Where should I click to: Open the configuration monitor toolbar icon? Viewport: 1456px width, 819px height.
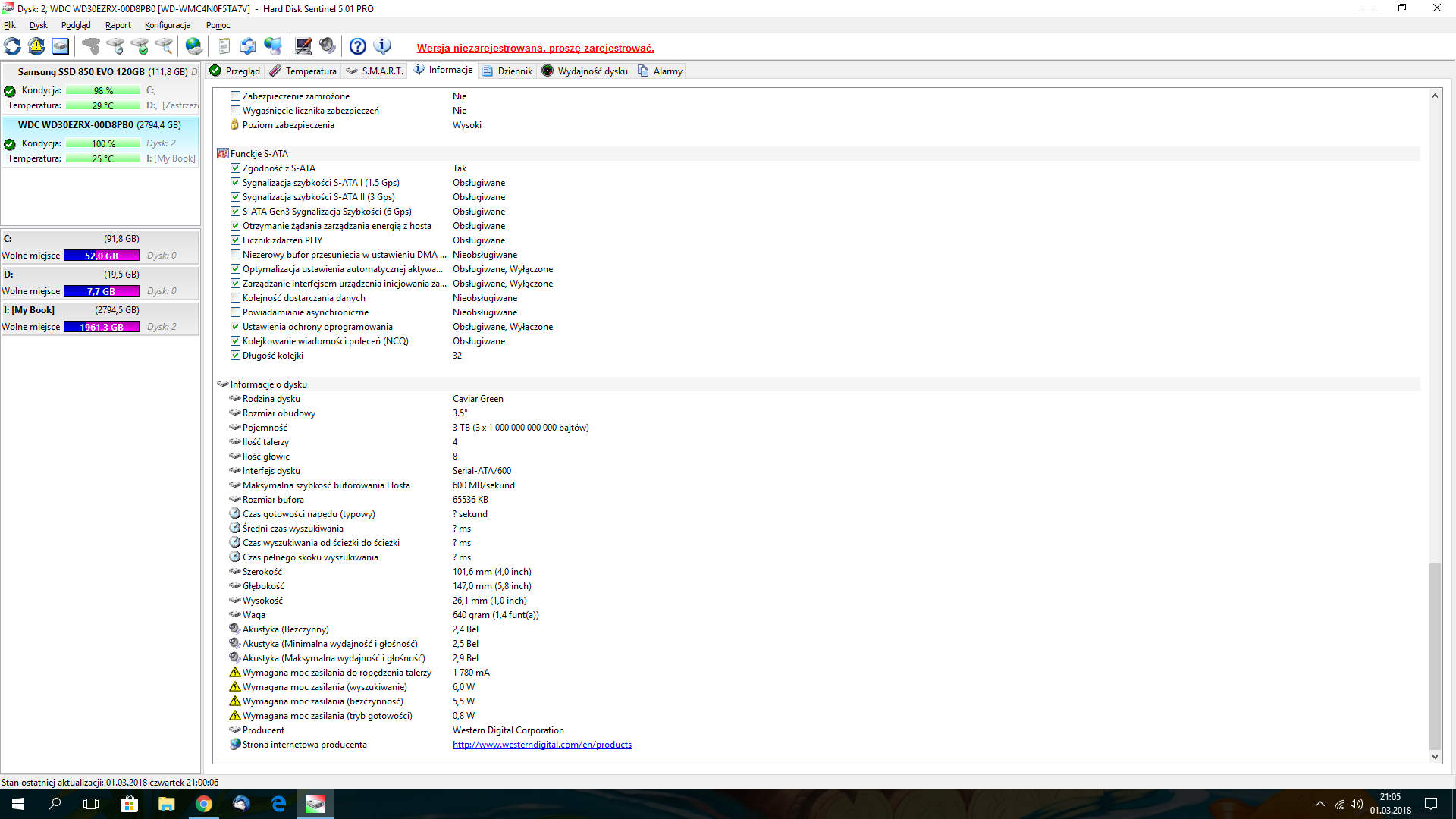pyautogui.click(x=303, y=46)
